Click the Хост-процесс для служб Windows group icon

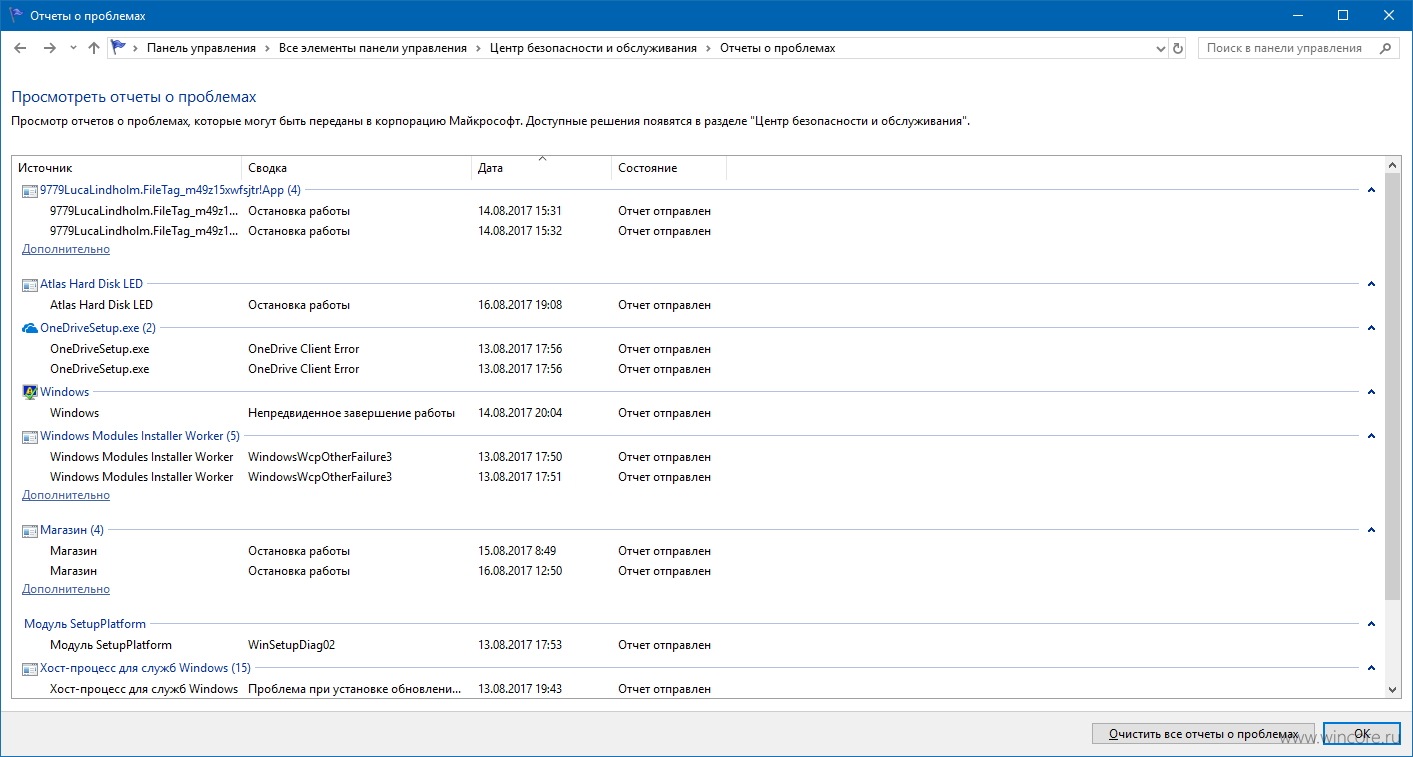click(x=29, y=669)
